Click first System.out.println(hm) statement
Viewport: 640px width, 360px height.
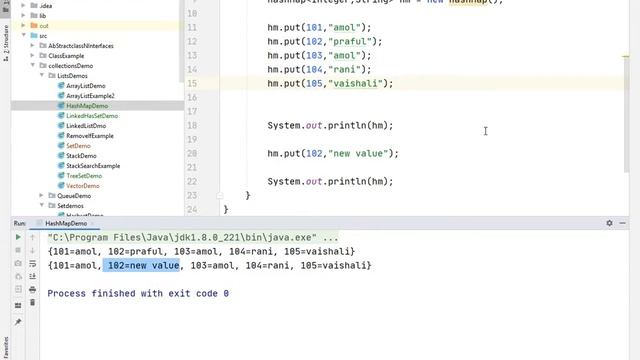pos(330,125)
